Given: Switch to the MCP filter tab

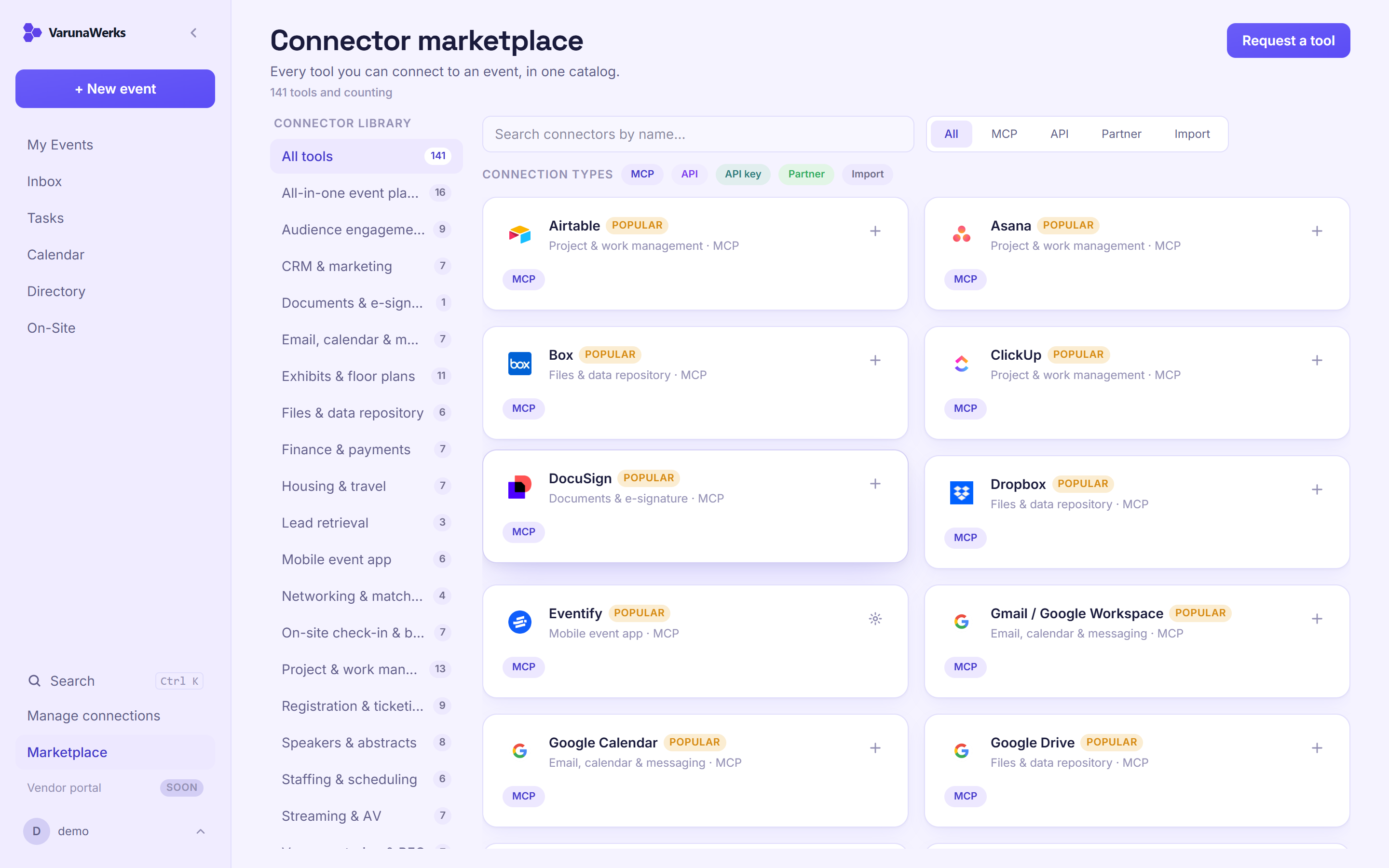Looking at the screenshot, I should click(x=1004, y=134).
